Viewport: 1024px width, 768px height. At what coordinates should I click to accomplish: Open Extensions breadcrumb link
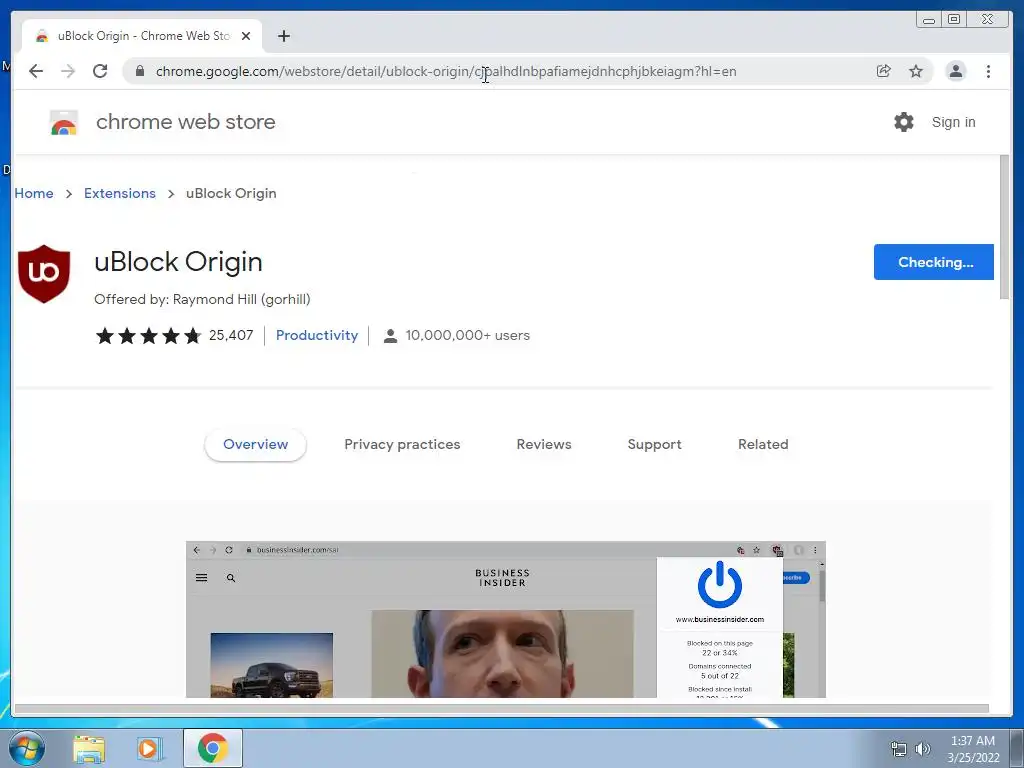click(120, 193)
